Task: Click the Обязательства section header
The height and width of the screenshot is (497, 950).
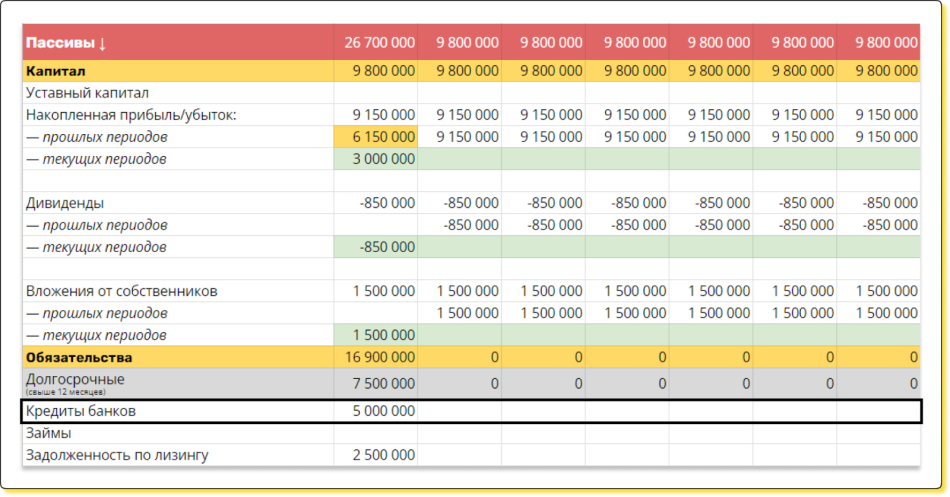Action: [x=79, y=357]
